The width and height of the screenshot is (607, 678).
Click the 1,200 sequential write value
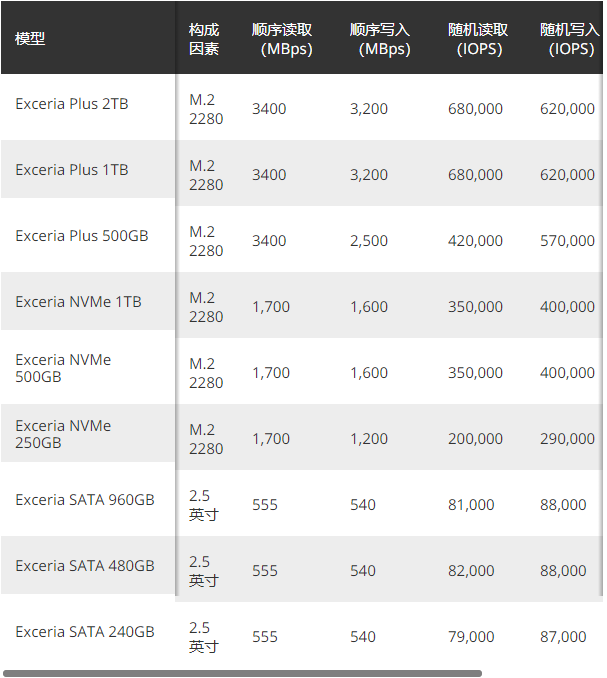click(369, 439)
